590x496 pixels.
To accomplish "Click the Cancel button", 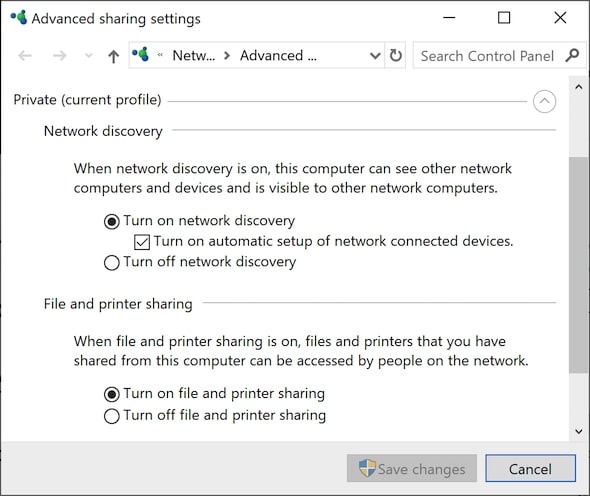I will [x=530, y=468].
